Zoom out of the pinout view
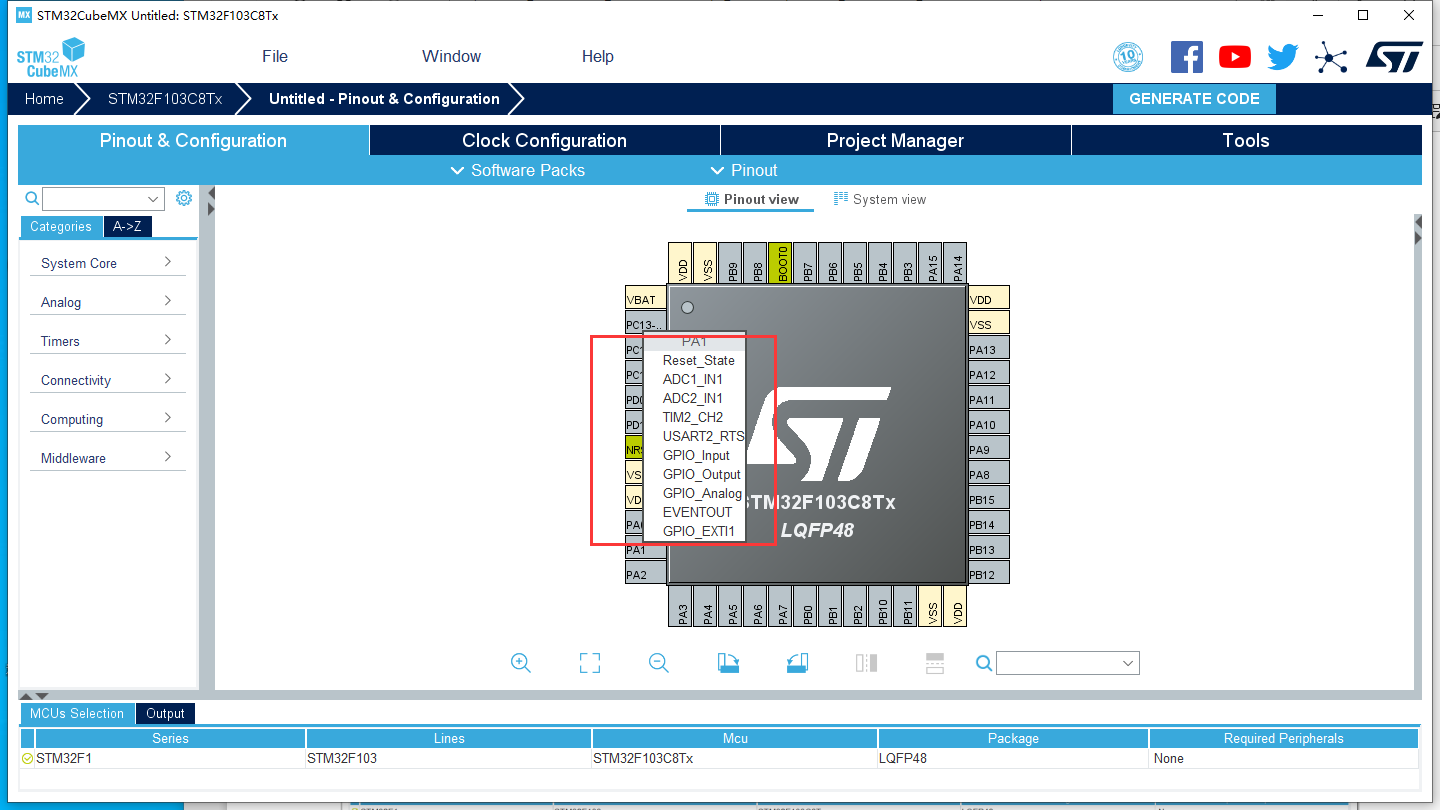The image size is (1440, 810). point(658,663)
